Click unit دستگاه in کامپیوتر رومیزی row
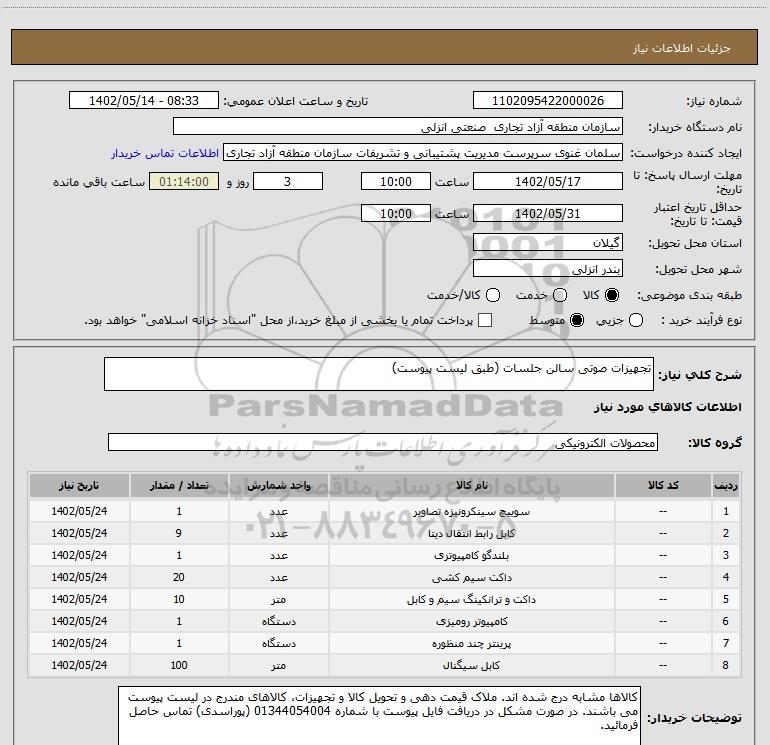Screen dimensions: 770x745 [278, 622]
